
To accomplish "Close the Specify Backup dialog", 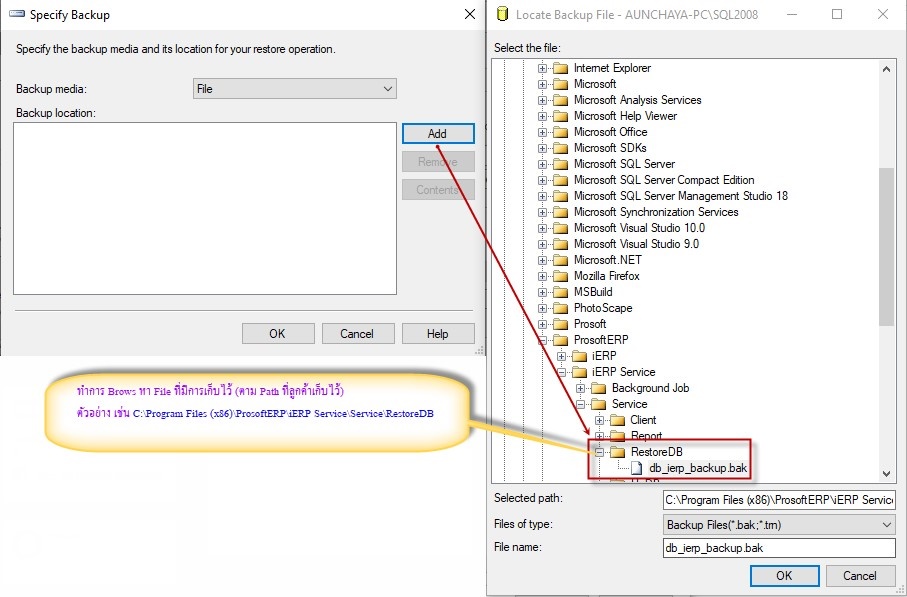I will pos(470,14).
